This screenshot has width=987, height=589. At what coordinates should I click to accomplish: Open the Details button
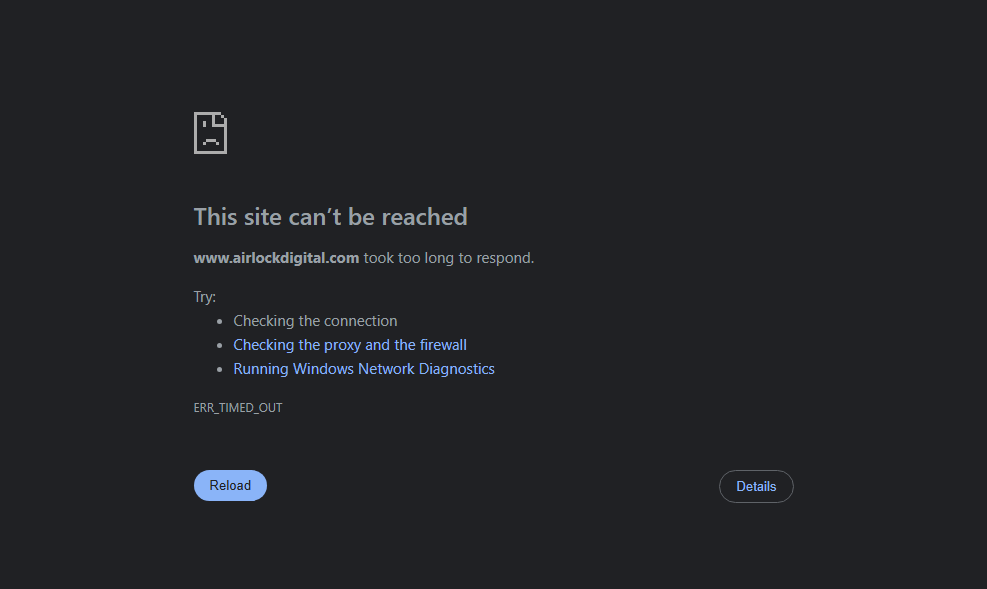(756, 486)
